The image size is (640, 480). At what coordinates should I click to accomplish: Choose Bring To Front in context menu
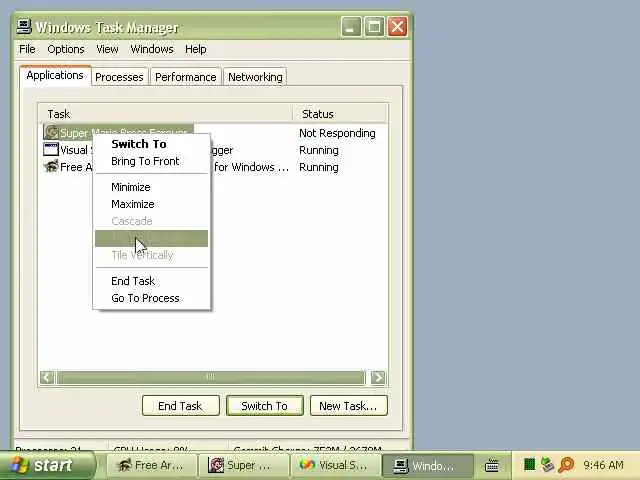point(151,161)
